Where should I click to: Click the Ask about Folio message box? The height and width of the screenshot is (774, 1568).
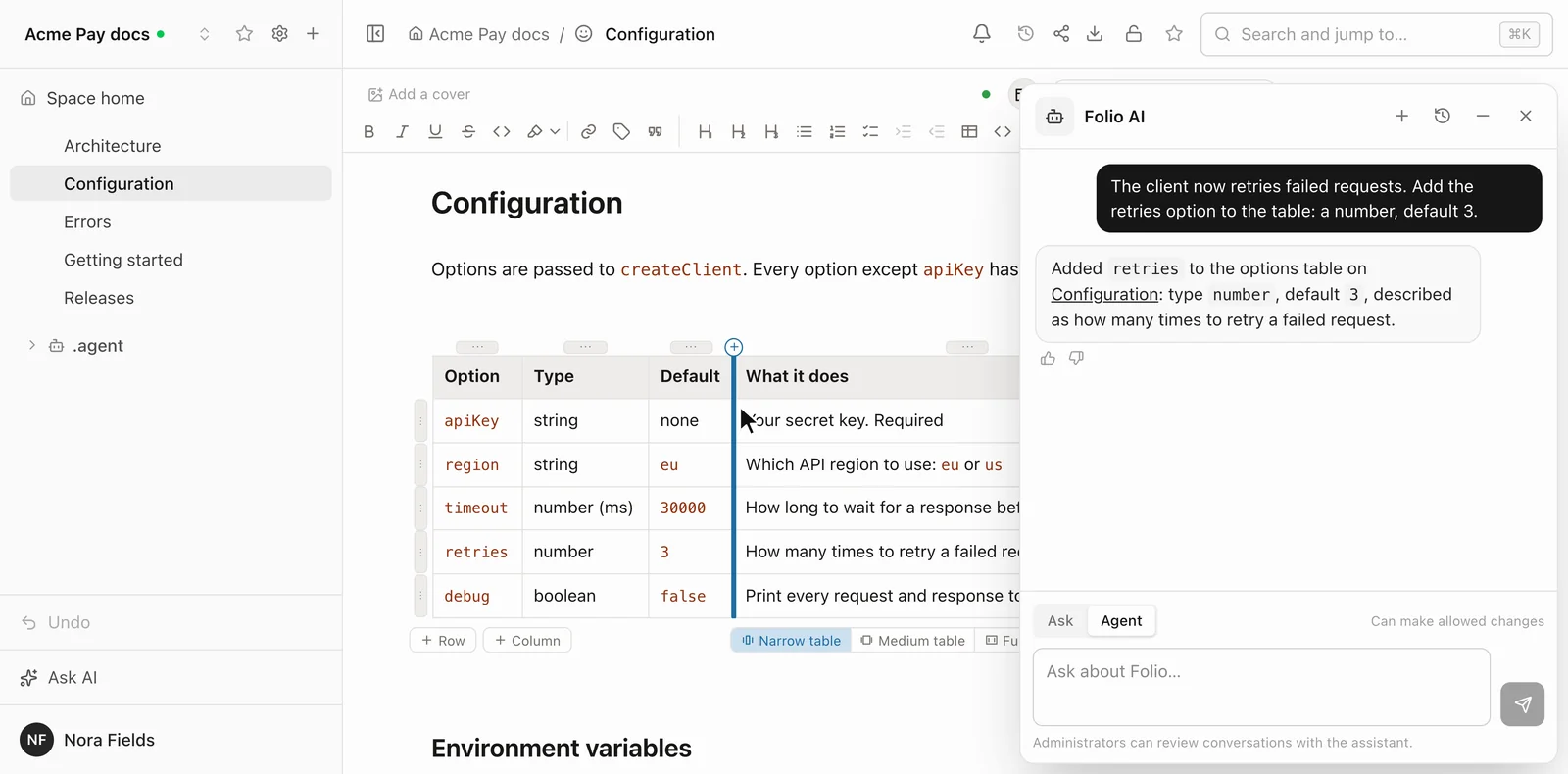tap(1261, 687)
